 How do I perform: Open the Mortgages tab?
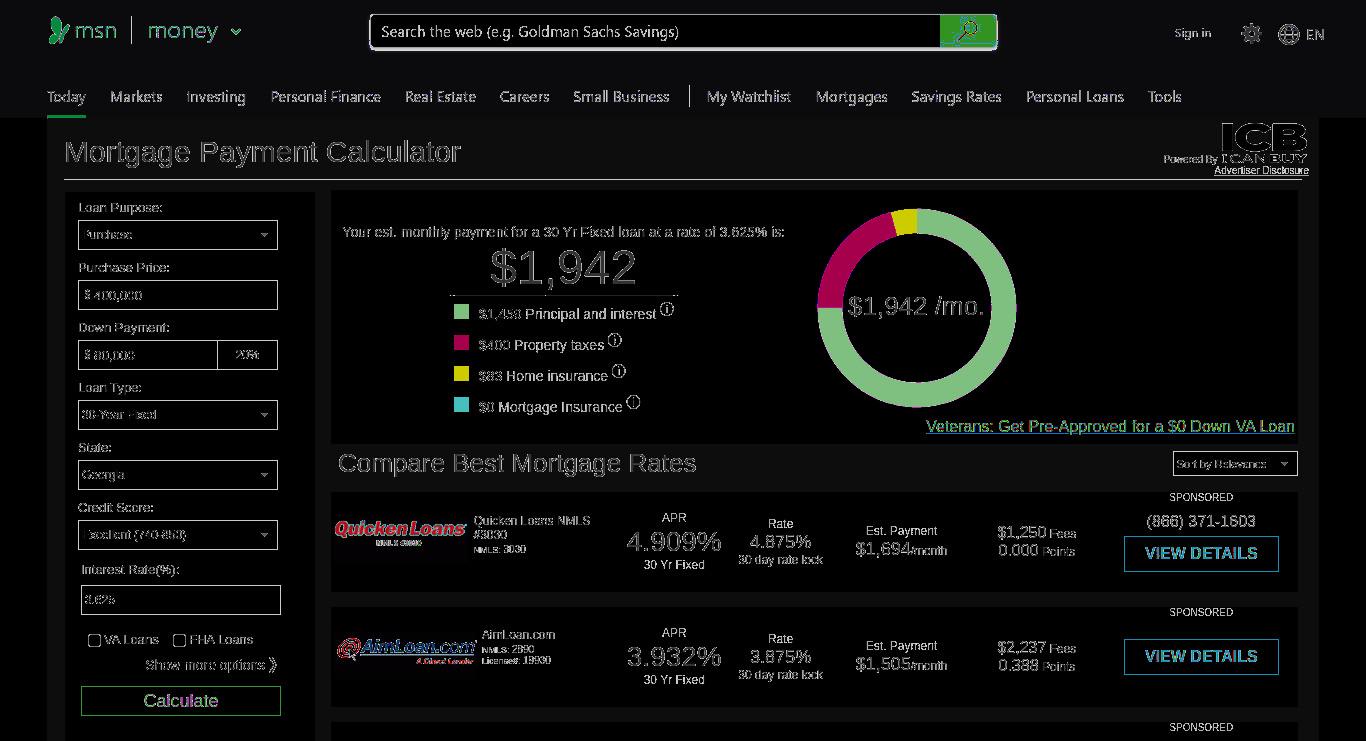pos(852,97)
